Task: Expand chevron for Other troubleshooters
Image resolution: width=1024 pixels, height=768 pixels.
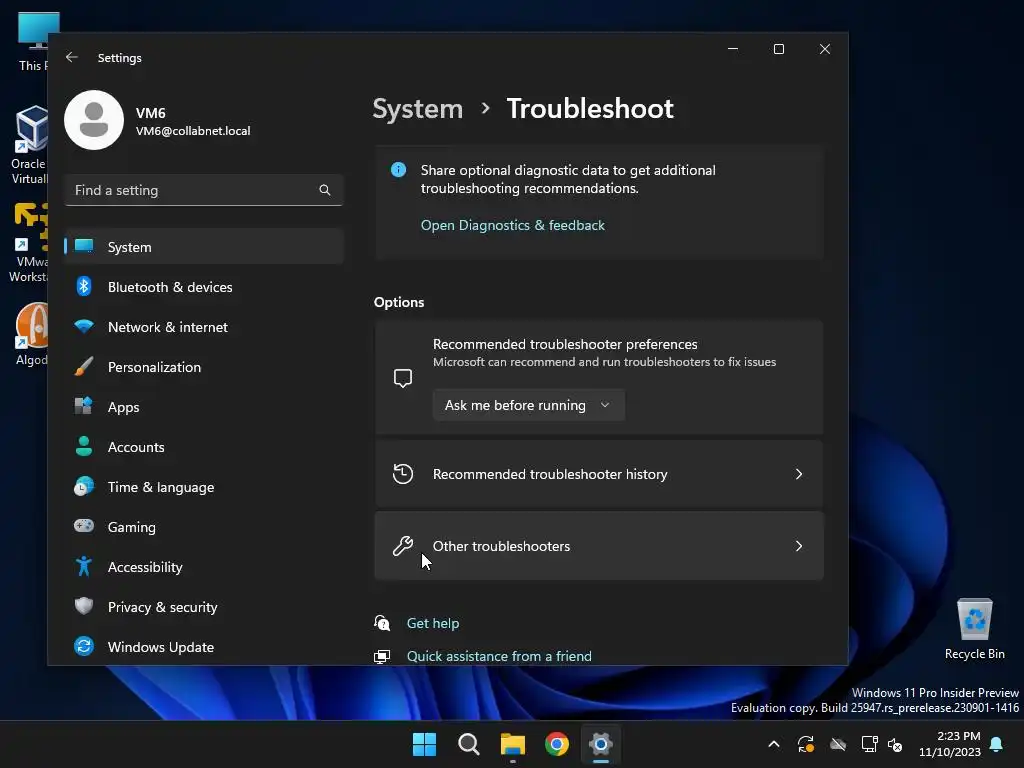Action: [x=799, y=546]
